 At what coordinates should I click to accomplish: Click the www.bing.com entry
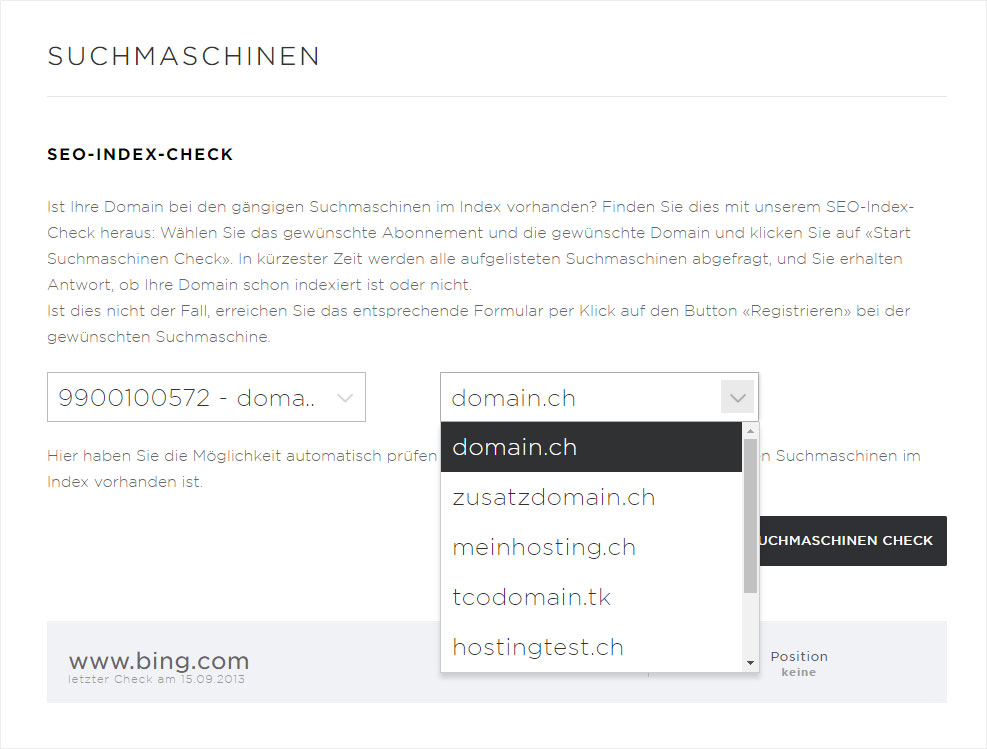(x=159, y=660)
